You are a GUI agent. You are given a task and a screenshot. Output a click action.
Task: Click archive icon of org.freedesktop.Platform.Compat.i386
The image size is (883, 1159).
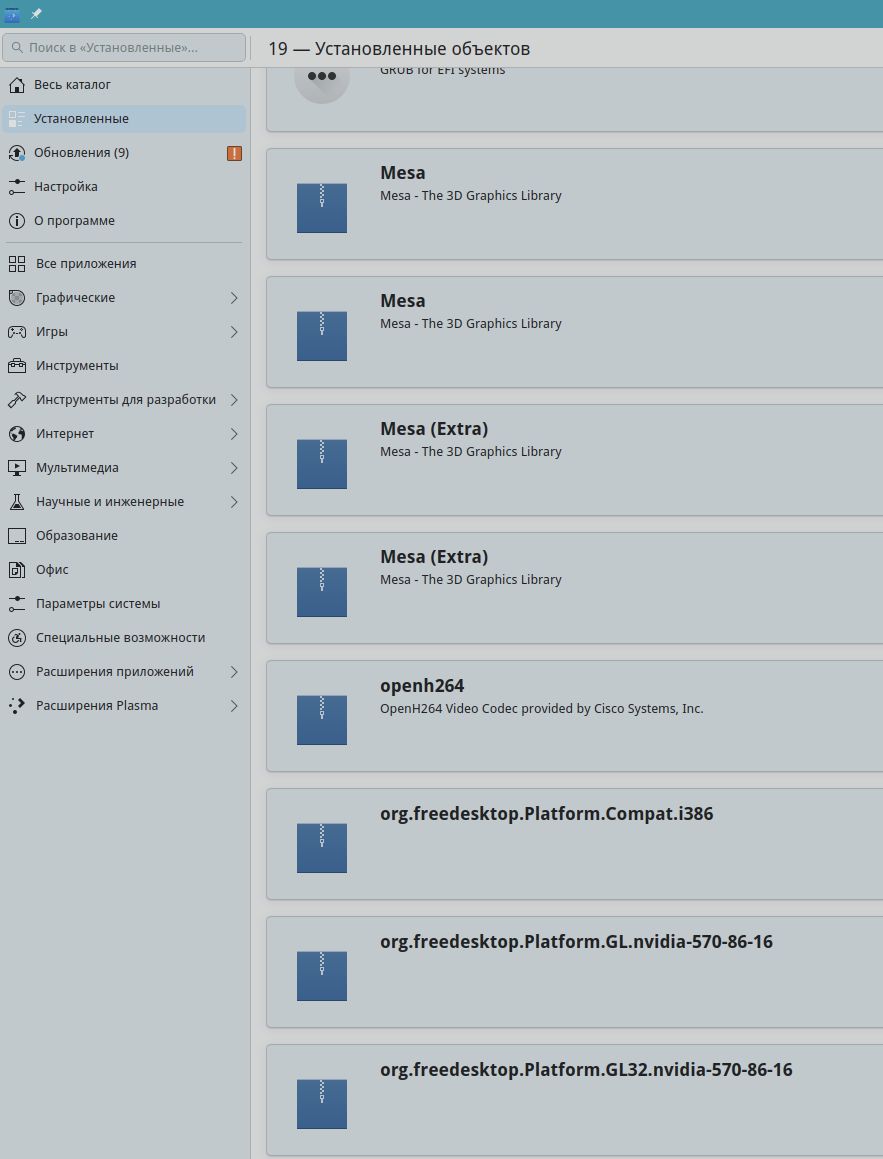pyautogui.click(x=321, y=848)
